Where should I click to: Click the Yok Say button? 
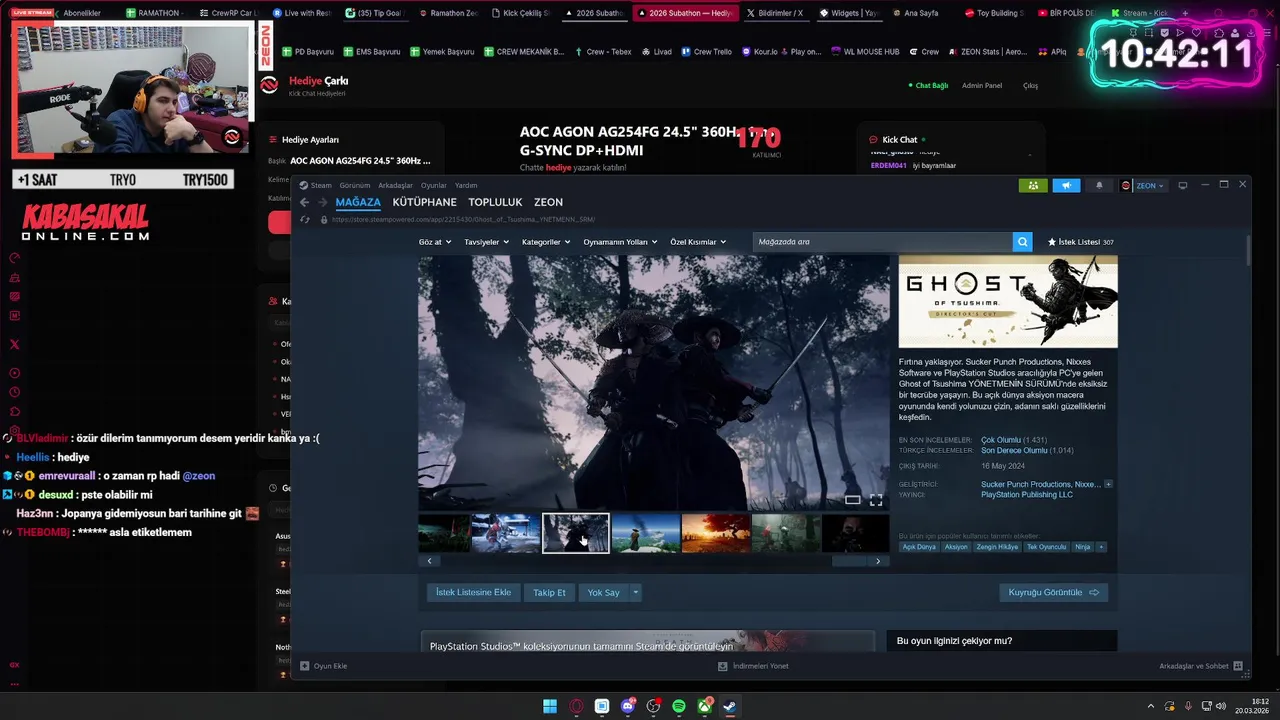click(x=604, y=593)
